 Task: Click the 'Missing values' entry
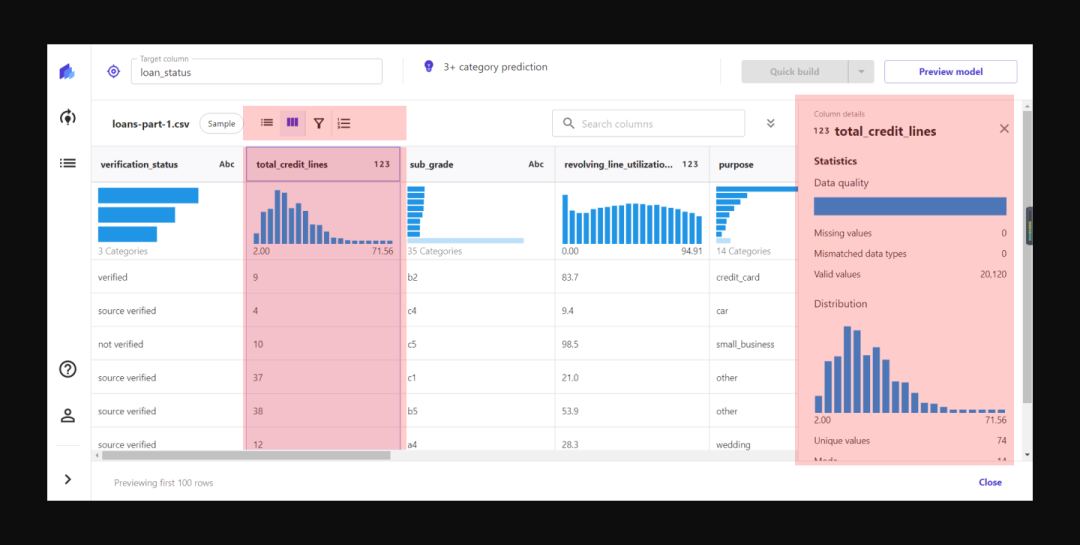click(910, 233)
